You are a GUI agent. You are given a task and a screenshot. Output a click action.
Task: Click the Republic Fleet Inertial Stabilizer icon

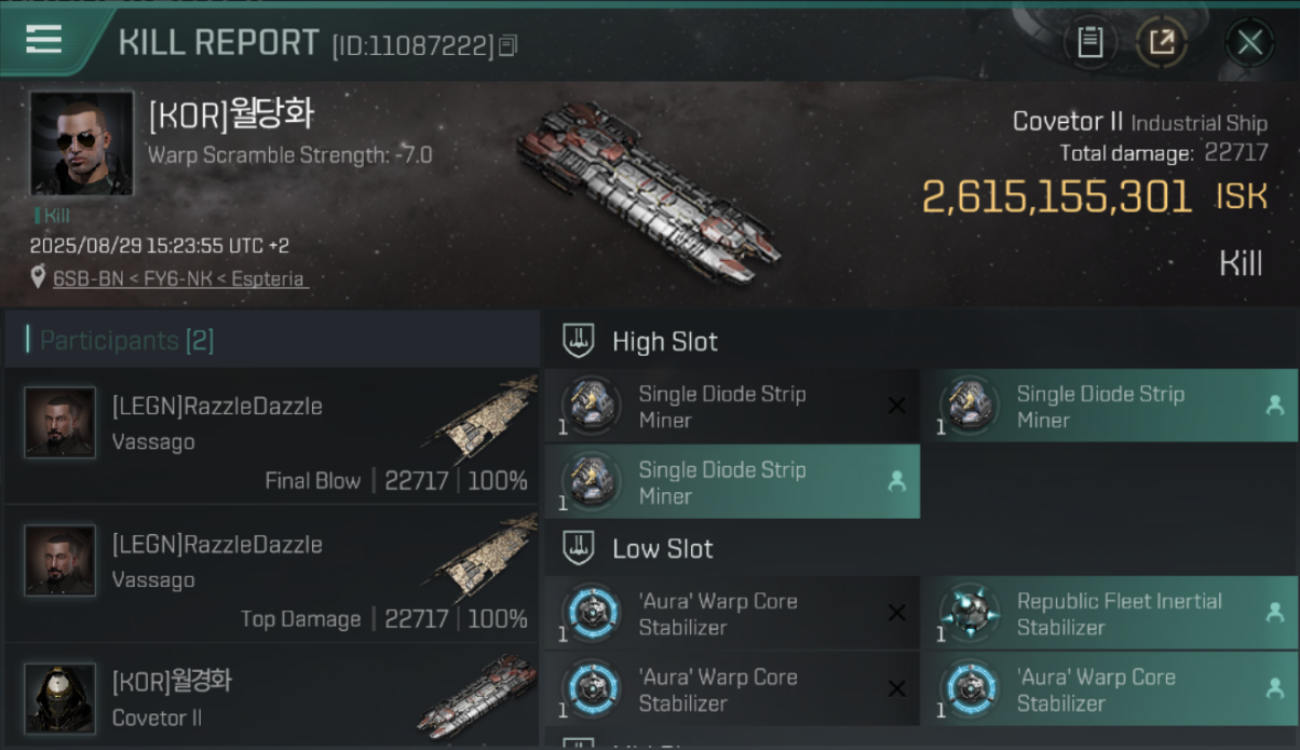969,612
